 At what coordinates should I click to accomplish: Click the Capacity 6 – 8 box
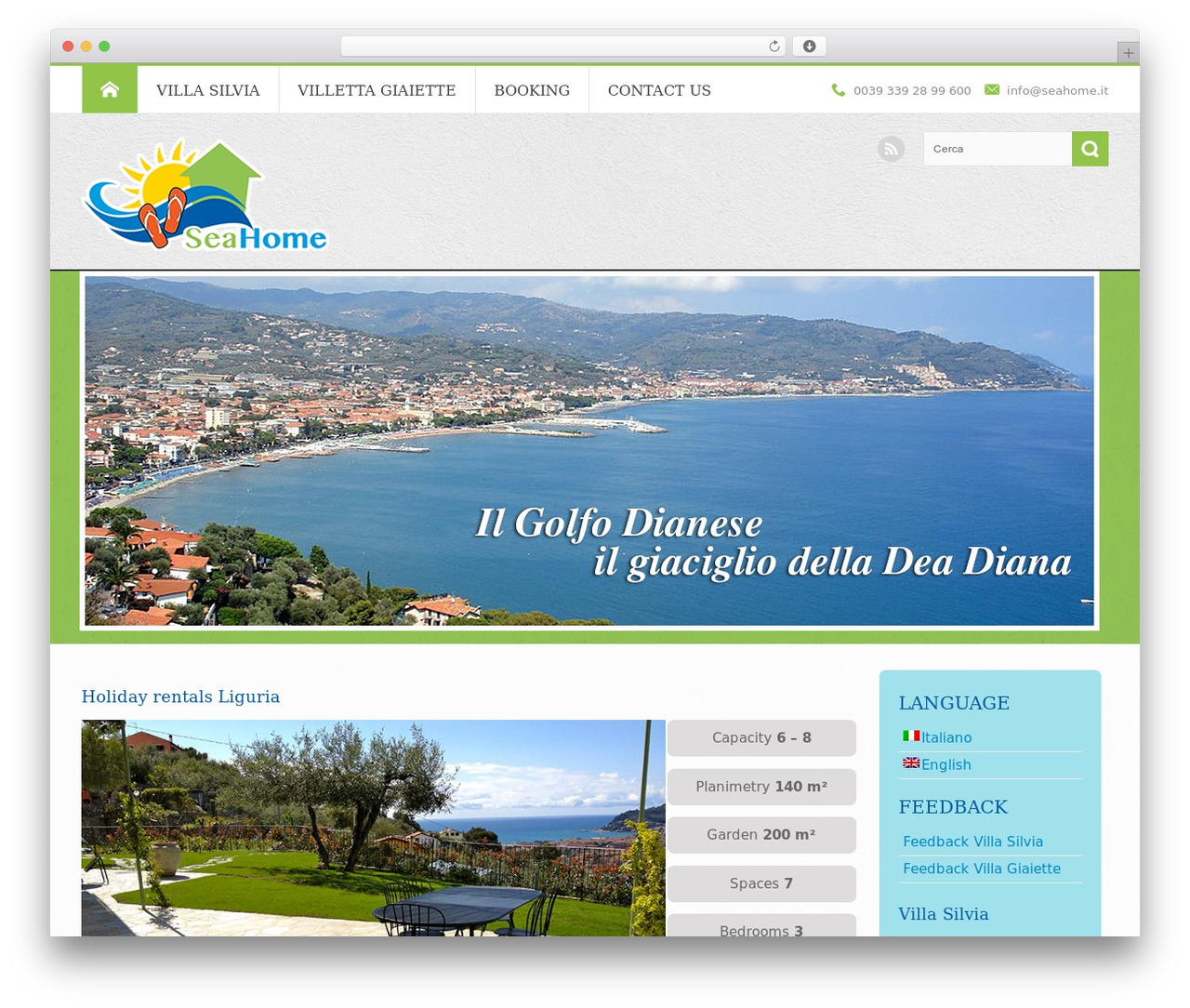coord(761,737)
